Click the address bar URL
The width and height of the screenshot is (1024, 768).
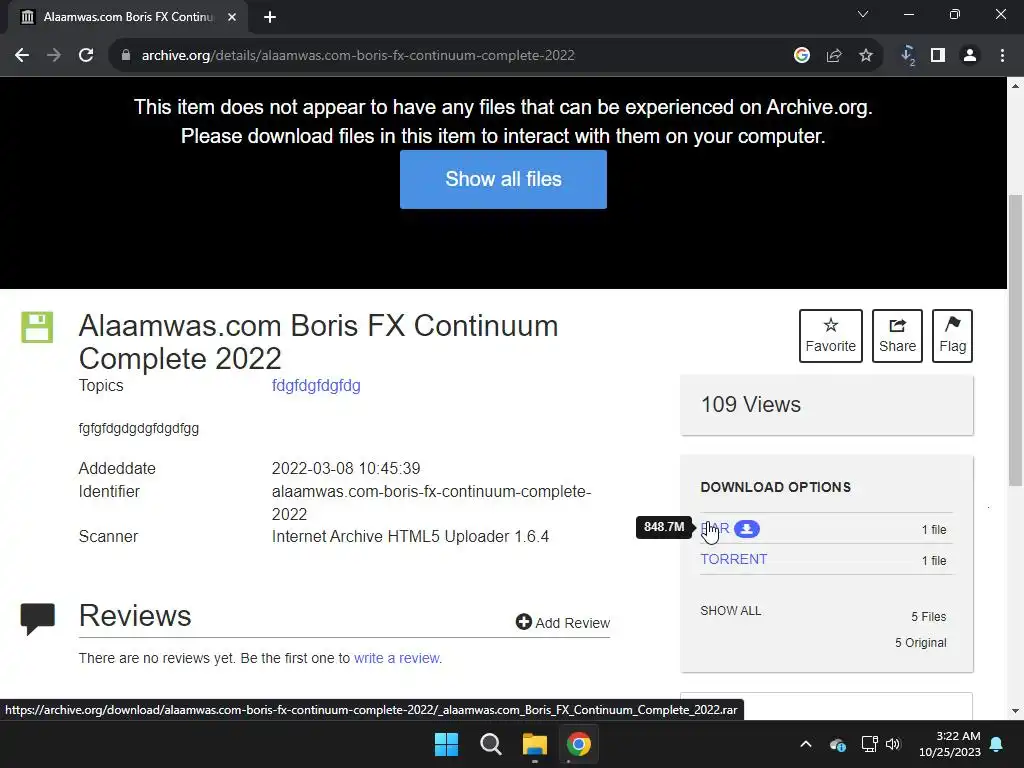click(x=358, y=56)
